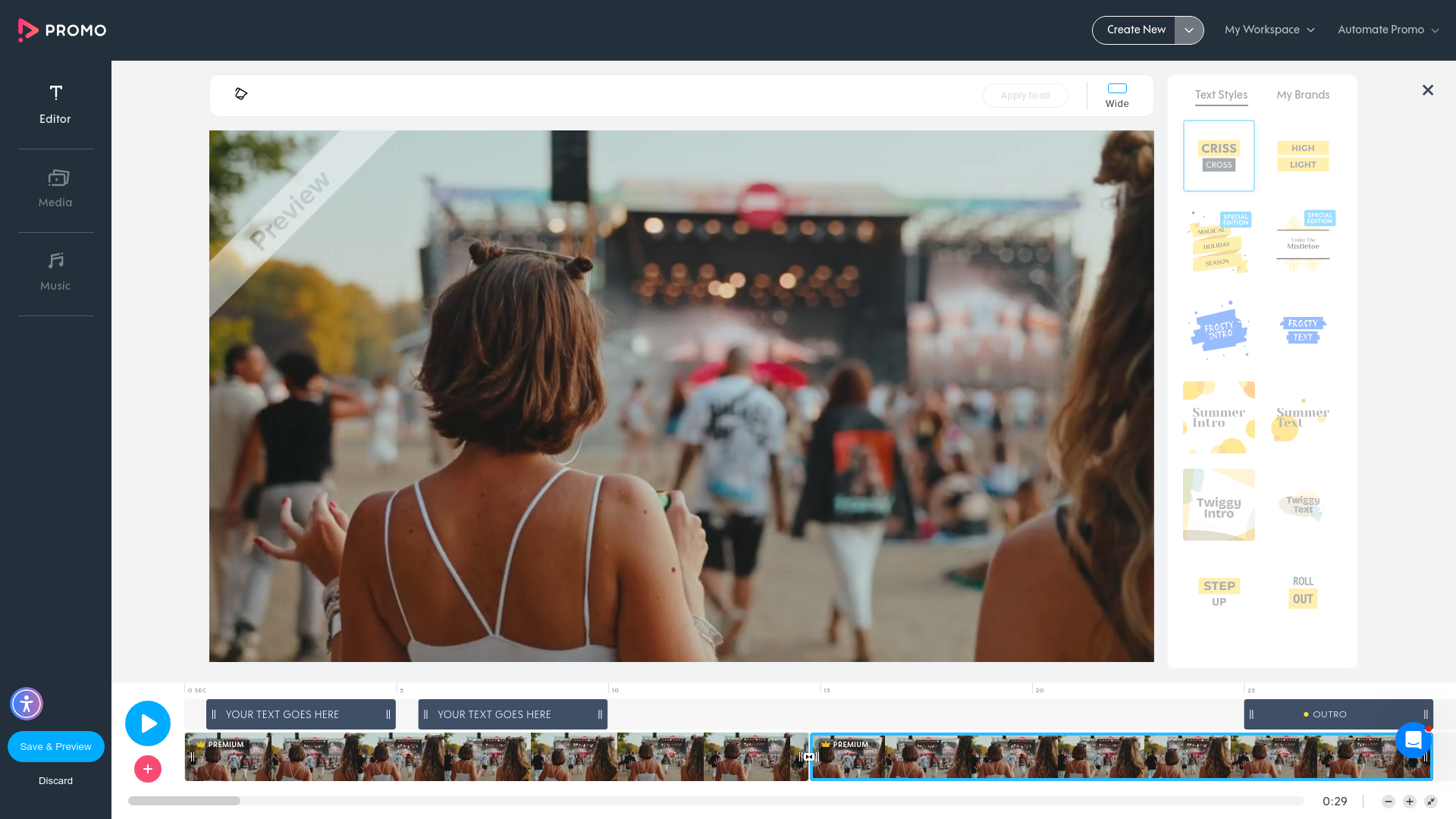1456x819 pixels.
Task: Play the video timeline
Action: pos(148,723)
